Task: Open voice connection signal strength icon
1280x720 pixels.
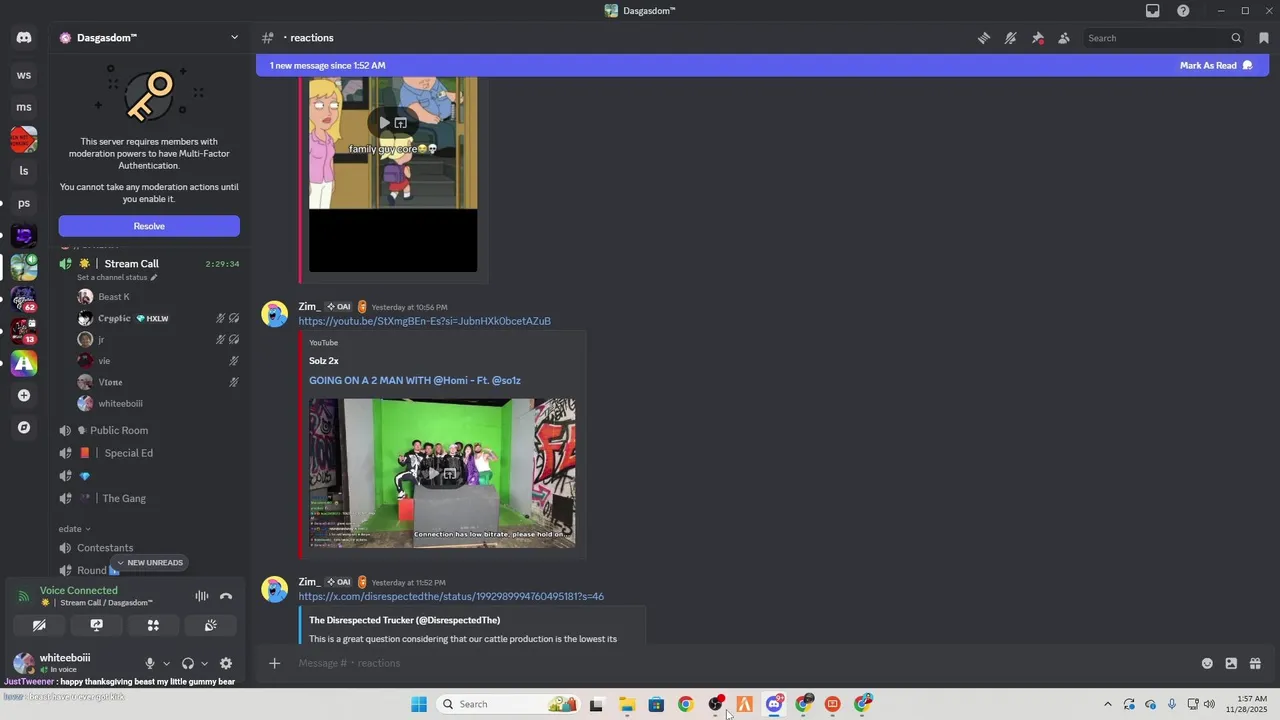Action: pyautogui.click(x=24, y=596)
